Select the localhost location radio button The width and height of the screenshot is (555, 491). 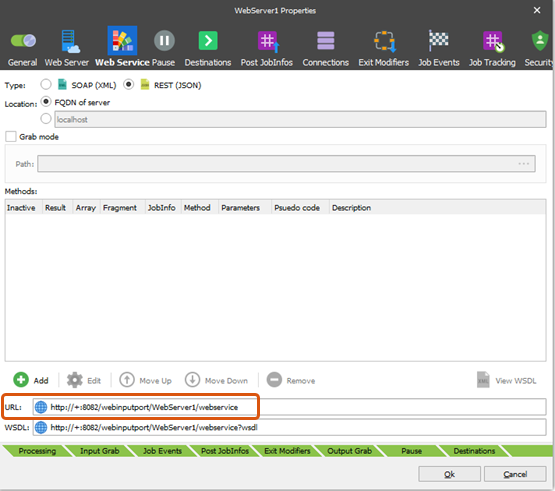point(46,118)
